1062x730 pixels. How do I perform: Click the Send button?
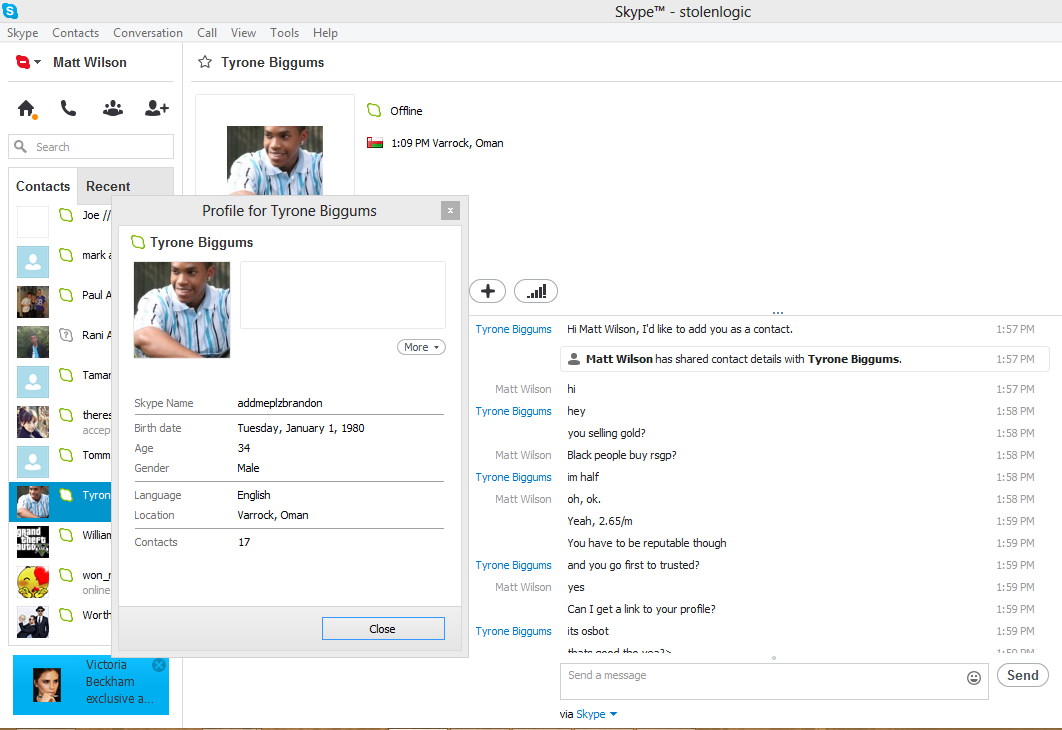point(1023,675)
